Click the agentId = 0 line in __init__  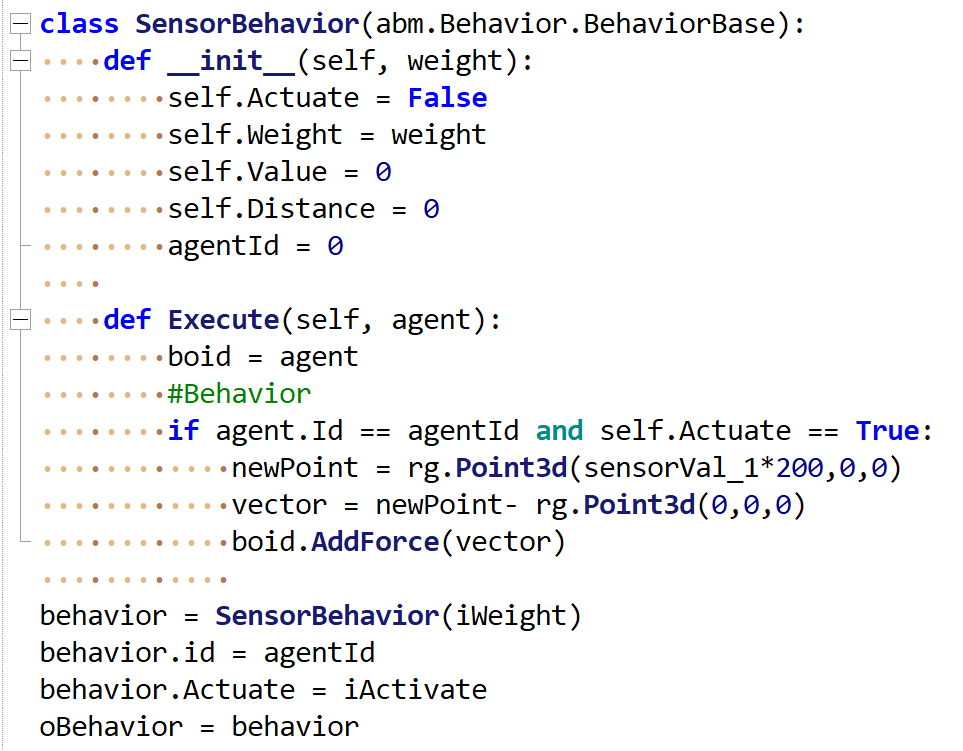(255, 246)
